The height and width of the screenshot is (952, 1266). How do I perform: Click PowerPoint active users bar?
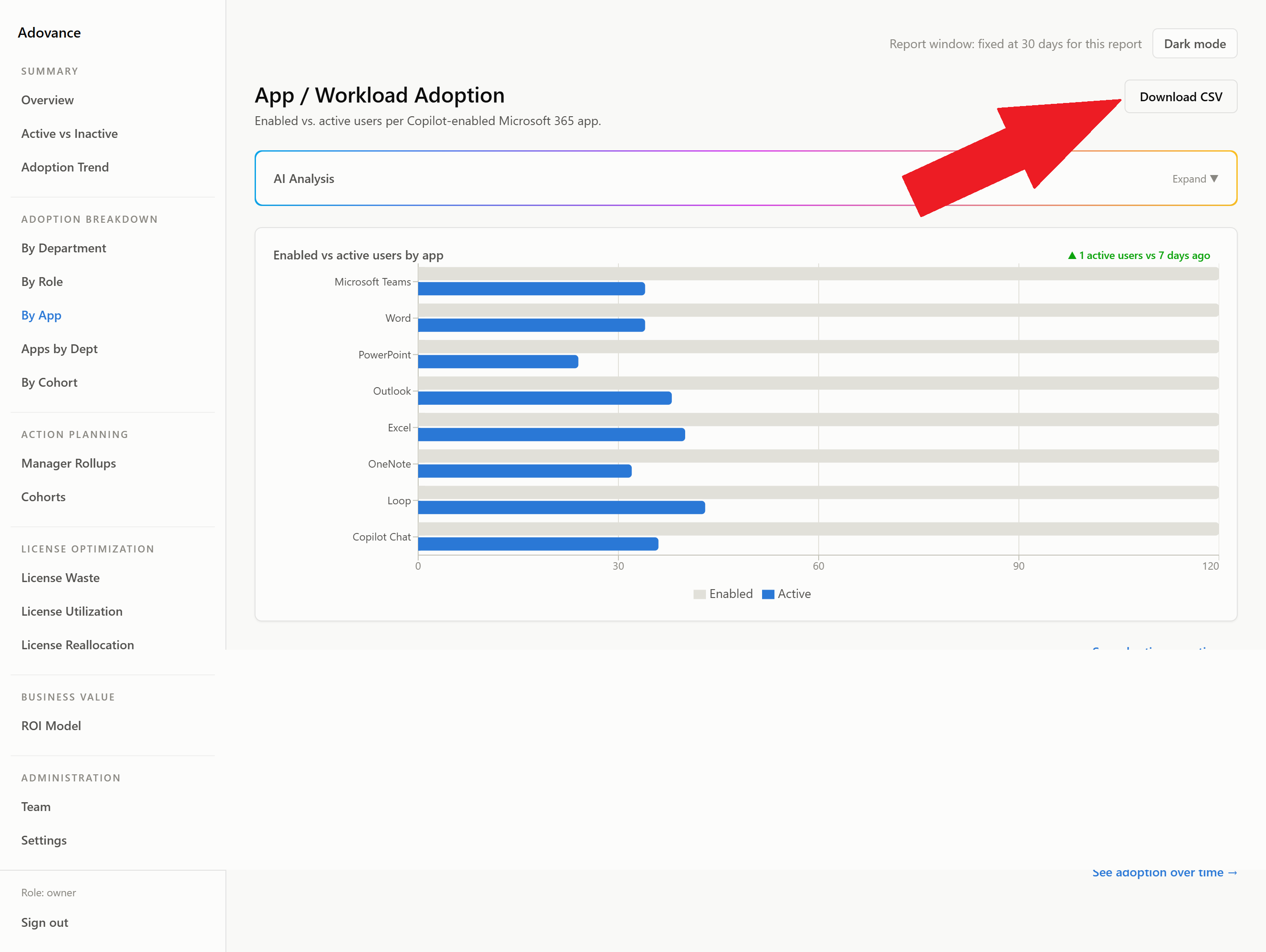(498, 362)
